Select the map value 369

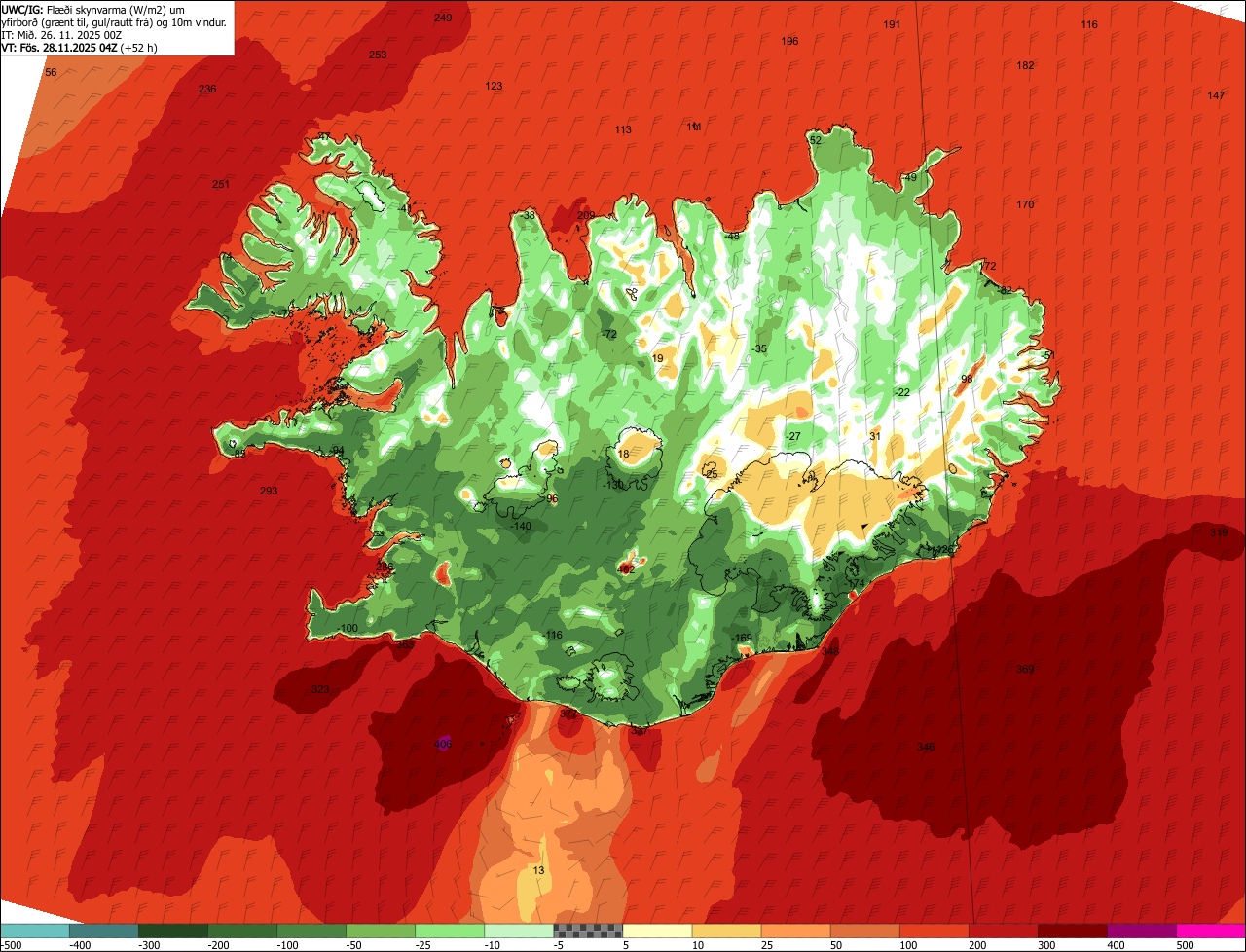[1025, 670]
